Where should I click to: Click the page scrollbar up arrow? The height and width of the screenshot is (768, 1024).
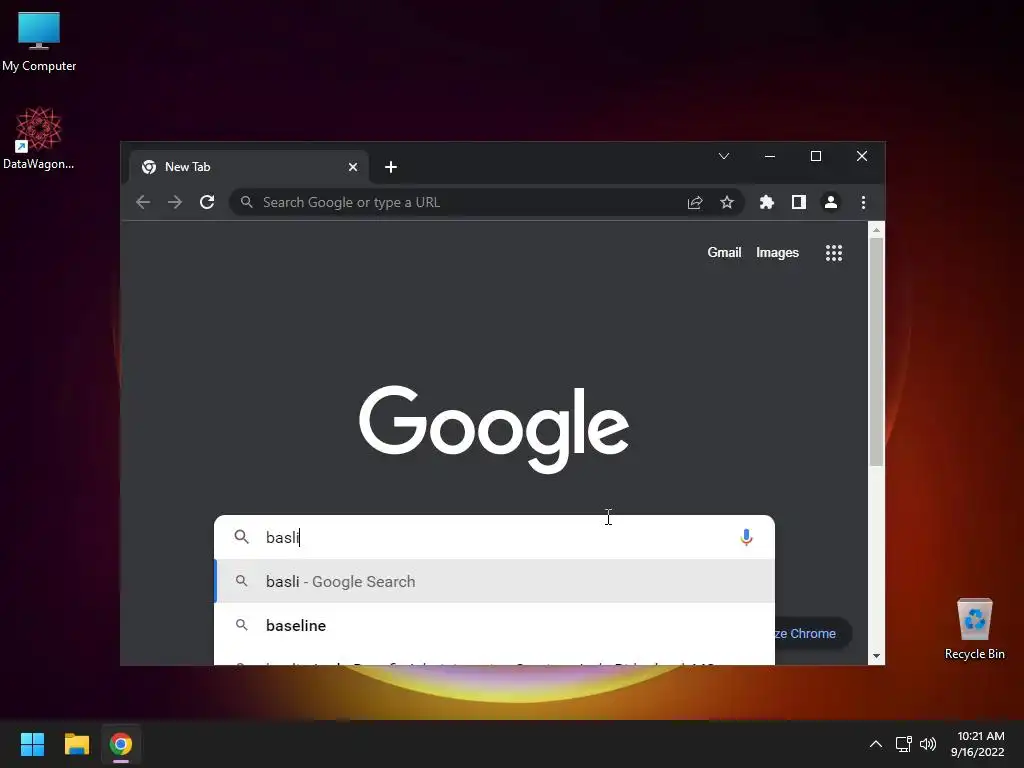[x=876, y=230]
